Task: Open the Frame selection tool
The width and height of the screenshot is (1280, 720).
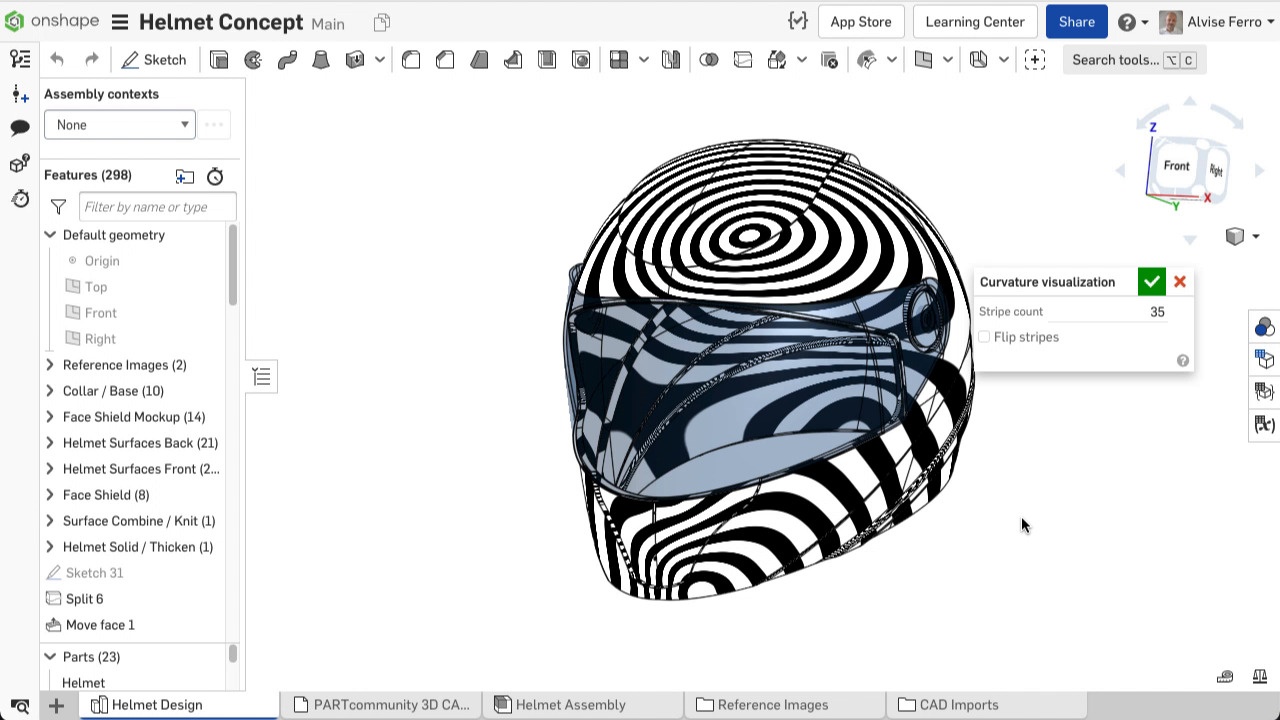Action: tap(1035, 60)
